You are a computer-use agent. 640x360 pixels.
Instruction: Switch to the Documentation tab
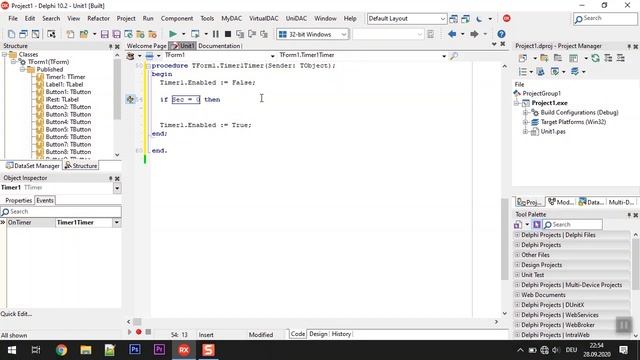219,46
